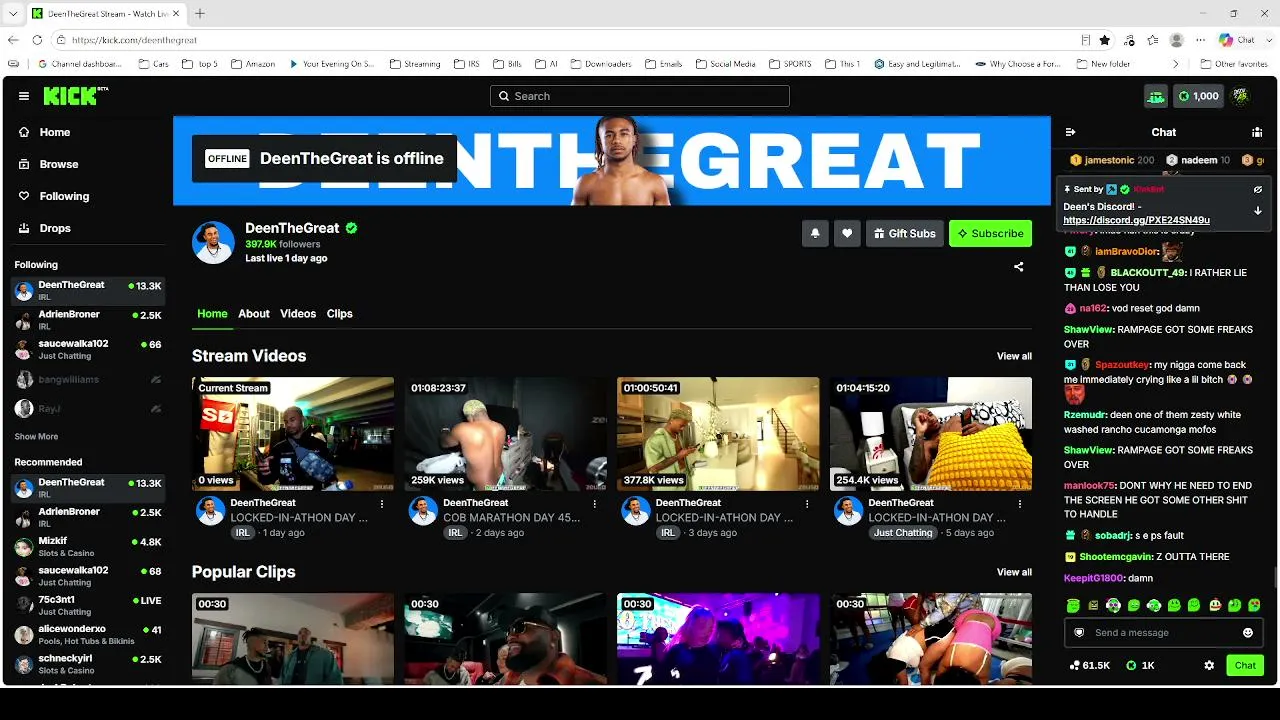Viewport: 1280px width, 720px height.
Task: Open the browser tab list dropdown
Action: tap(12, 14)
